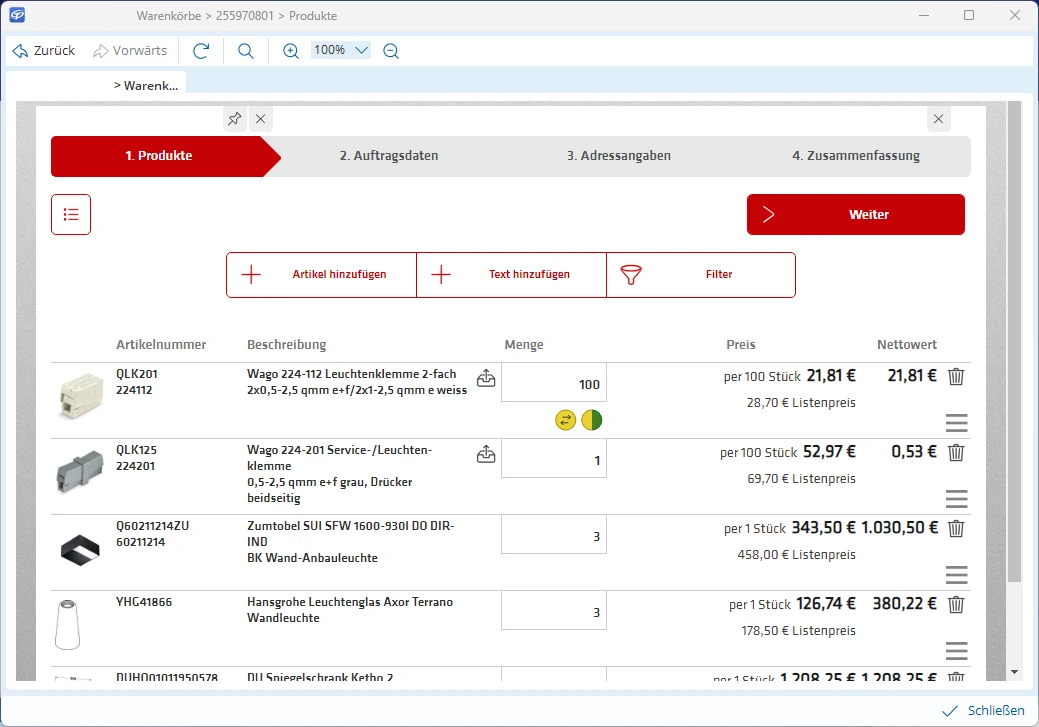Viewport: 1039px width, 727px height.
Task: Pin the panel using the pin icon
Action: (234, 118)
